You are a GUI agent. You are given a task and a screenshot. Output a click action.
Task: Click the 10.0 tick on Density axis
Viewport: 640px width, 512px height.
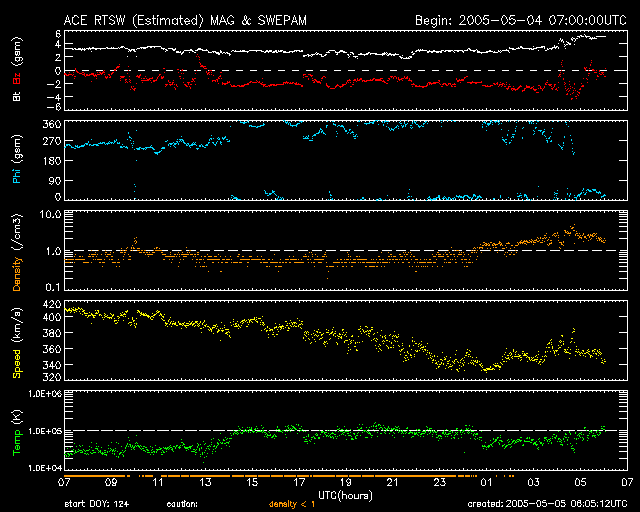[x=48, y=214]
